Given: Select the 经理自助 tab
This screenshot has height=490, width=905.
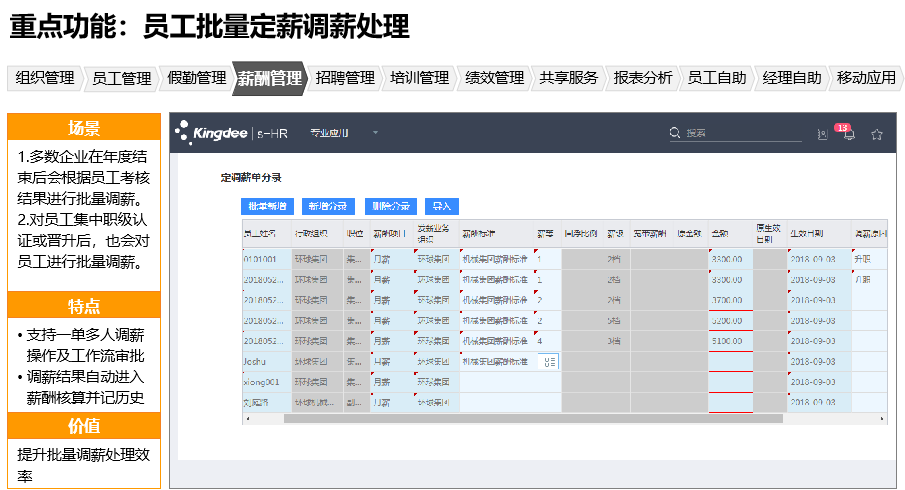Looking at the screenshot, I should tap(792, 78).
